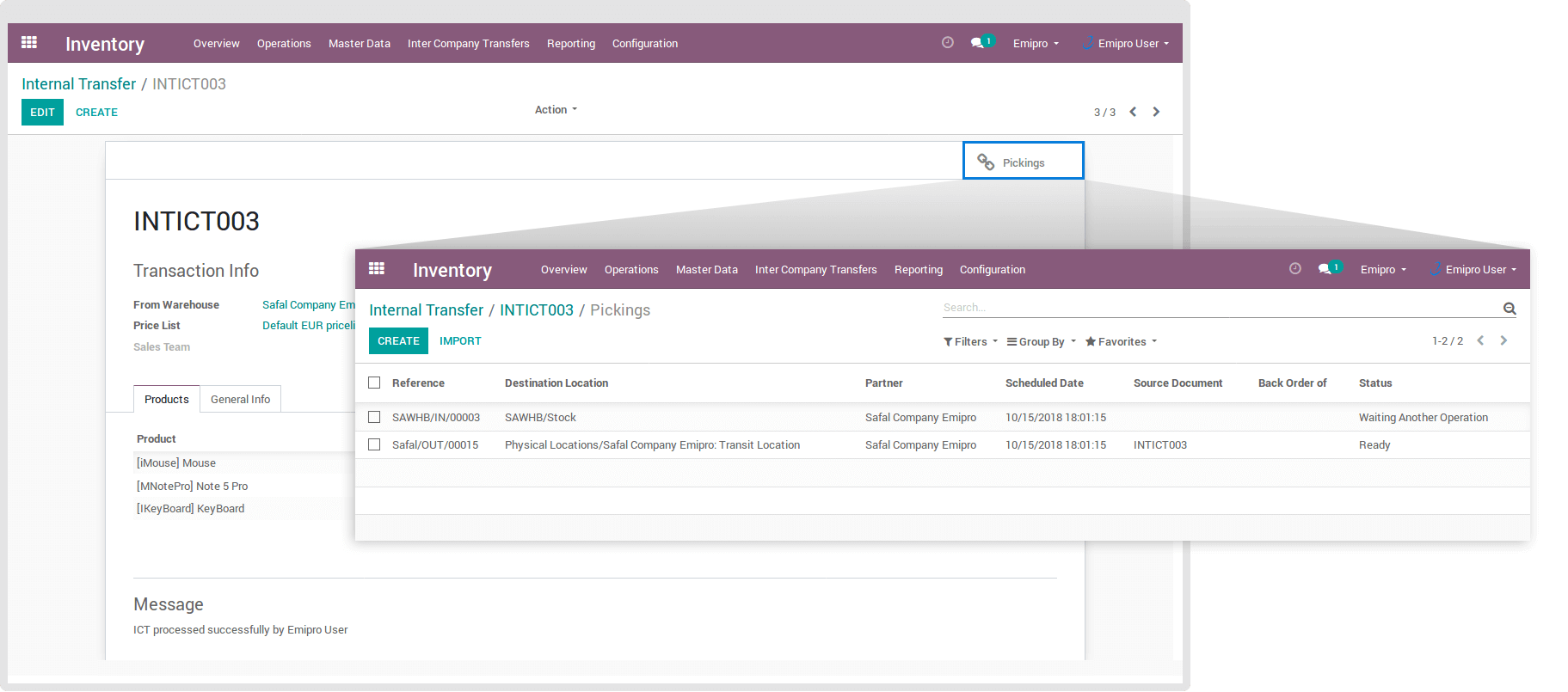Open the chat messages icon in Pickings navbar
1568x692 pixels.
1325,269
